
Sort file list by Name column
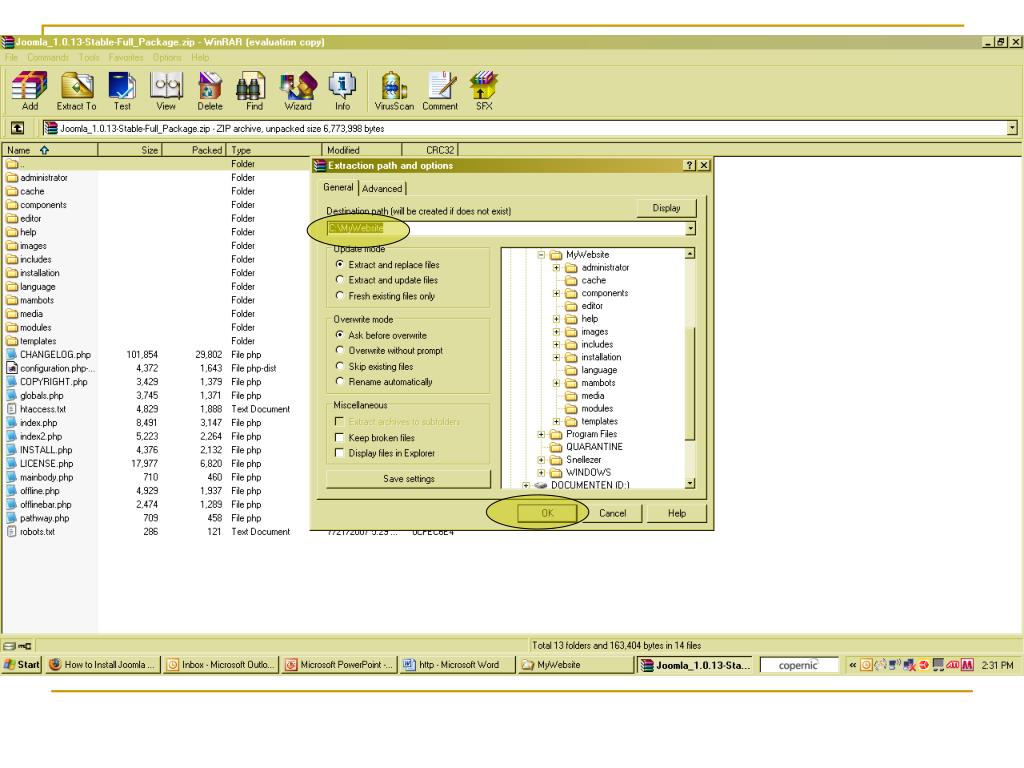[x=50, y=150]
